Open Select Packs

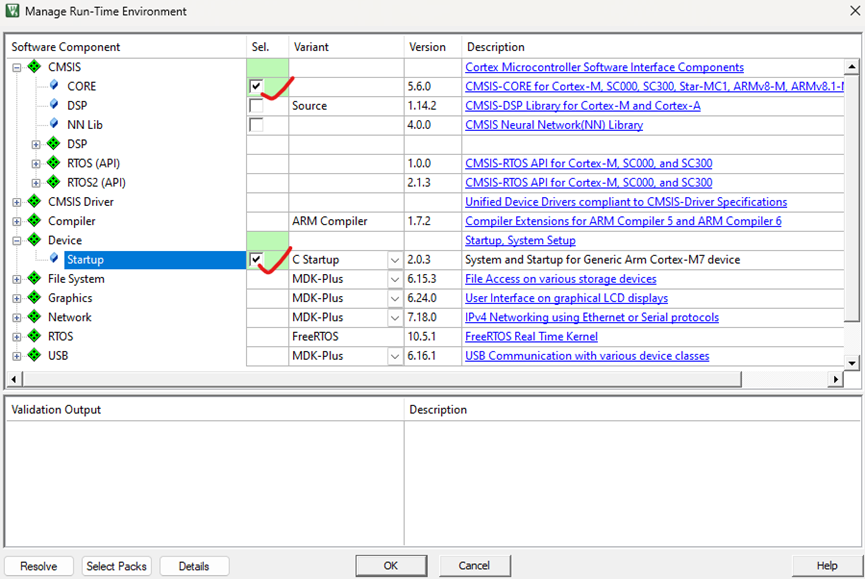pyautogui.click(x=116, y=566)
